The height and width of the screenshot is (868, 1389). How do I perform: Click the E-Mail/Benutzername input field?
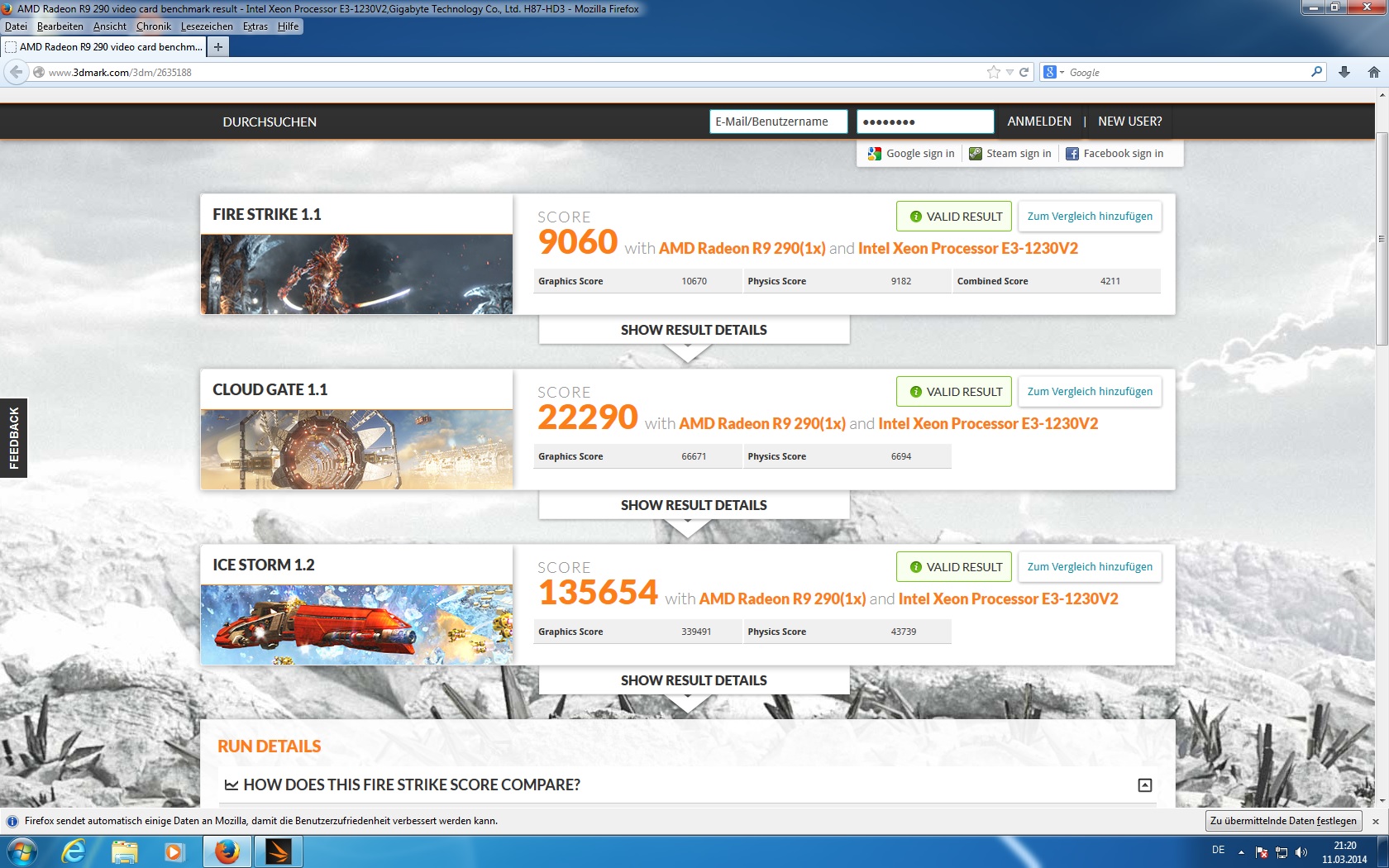(778, 122)
